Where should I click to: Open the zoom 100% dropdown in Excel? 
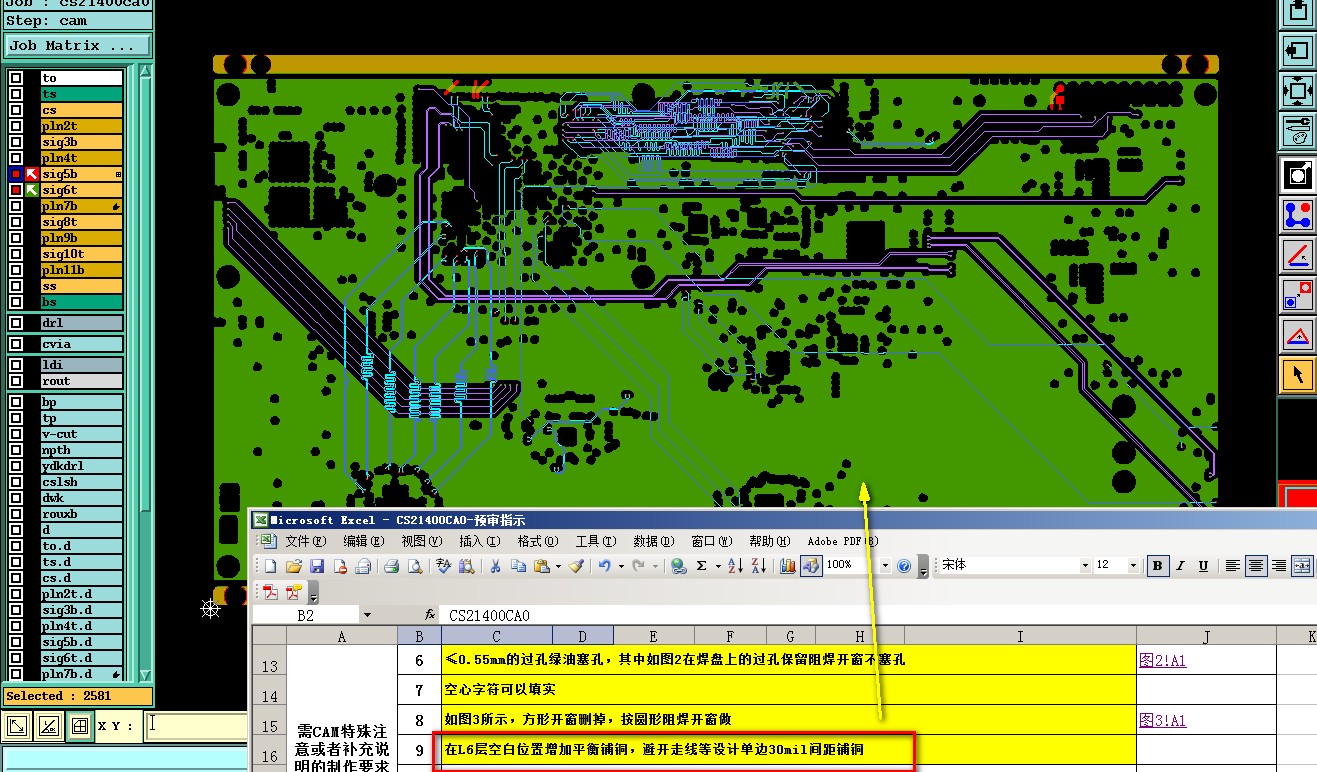coord(885,566)
